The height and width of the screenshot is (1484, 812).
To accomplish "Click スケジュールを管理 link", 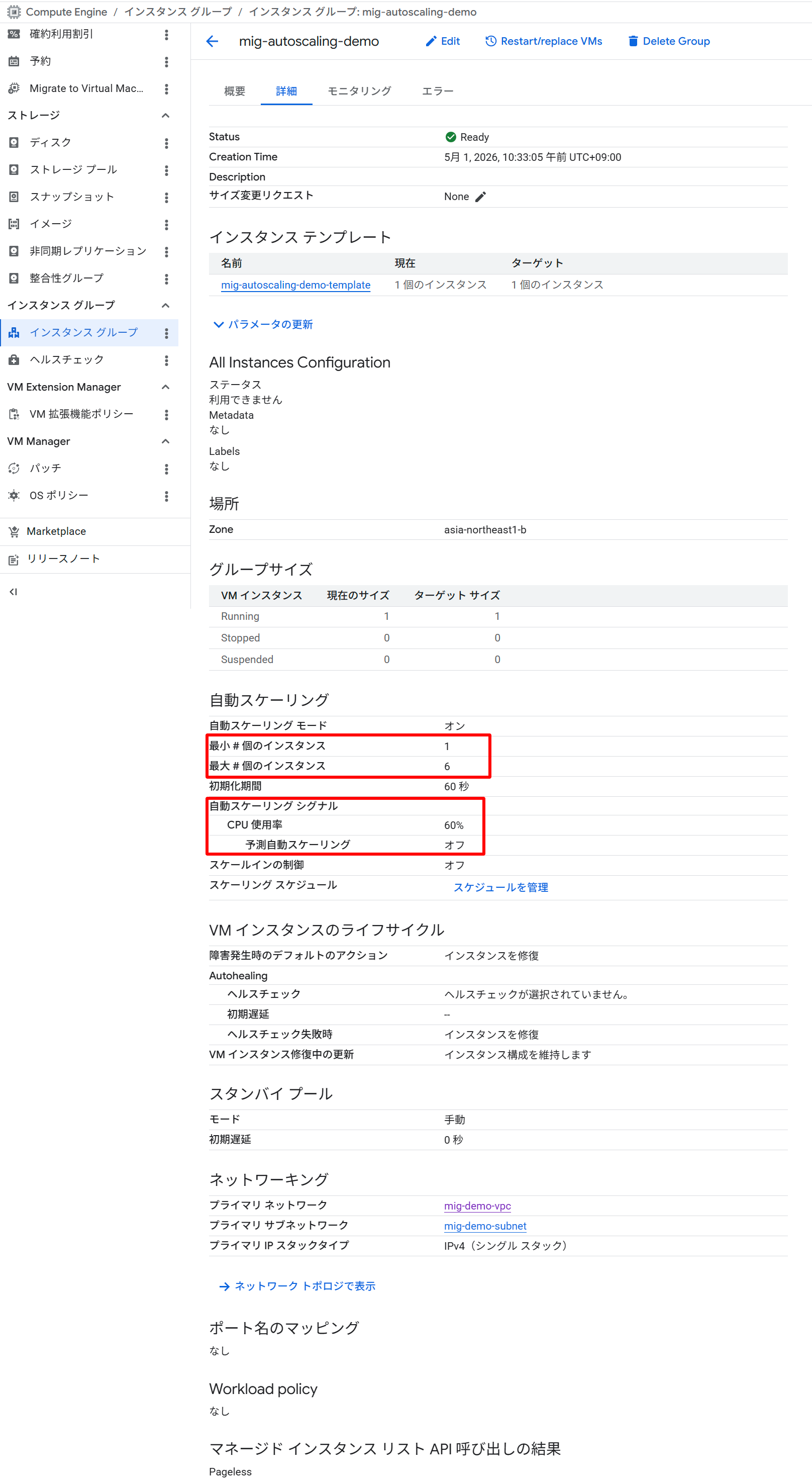I will coord(500,887).
